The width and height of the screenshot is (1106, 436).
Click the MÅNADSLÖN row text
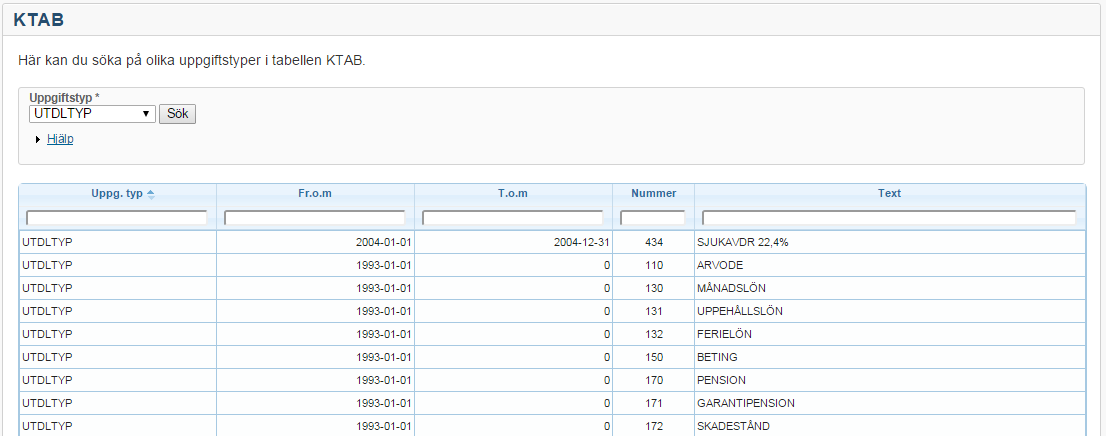[732, 288]
